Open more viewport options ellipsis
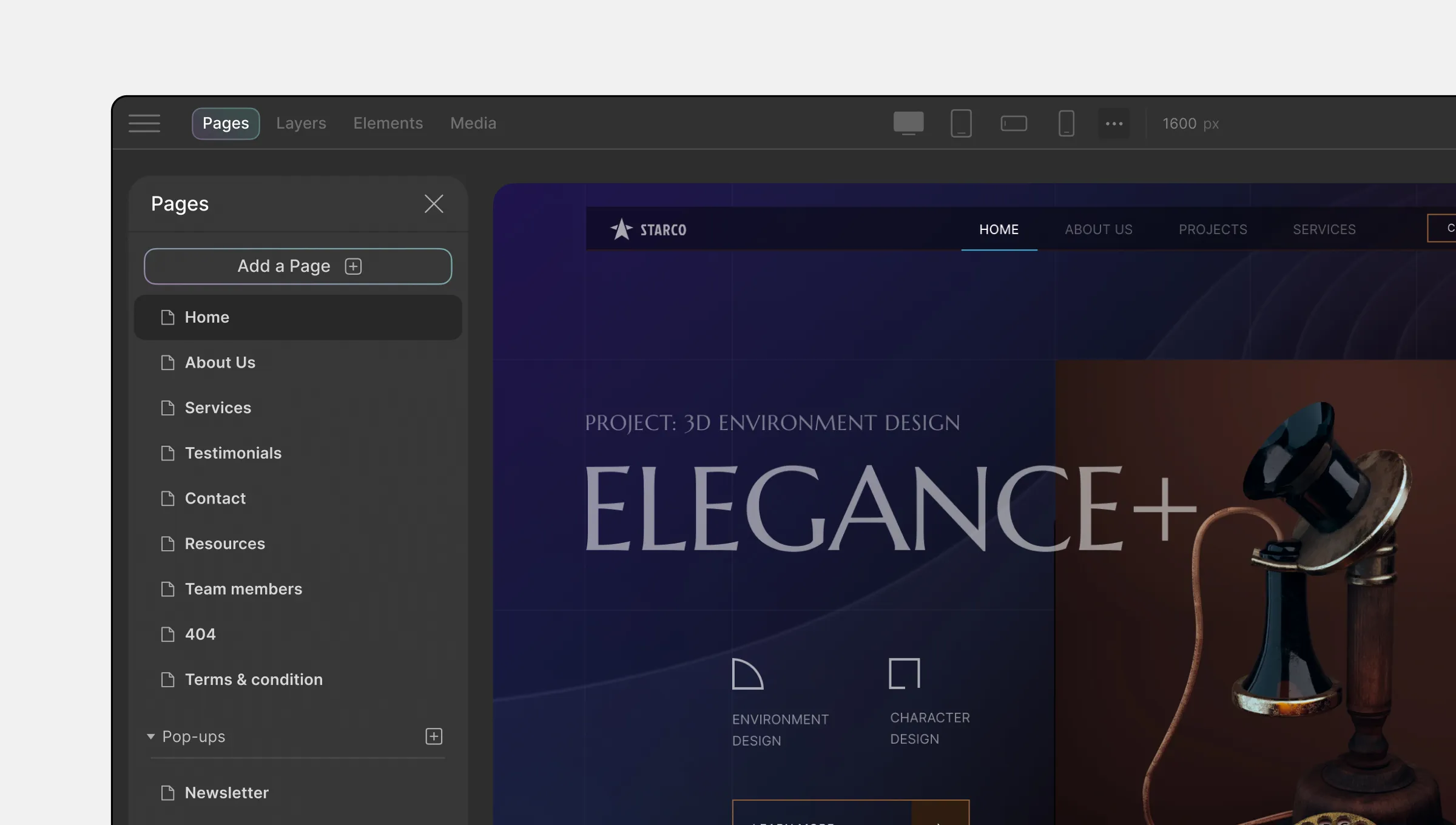 pyautogui.click(x=1114, y=123)
